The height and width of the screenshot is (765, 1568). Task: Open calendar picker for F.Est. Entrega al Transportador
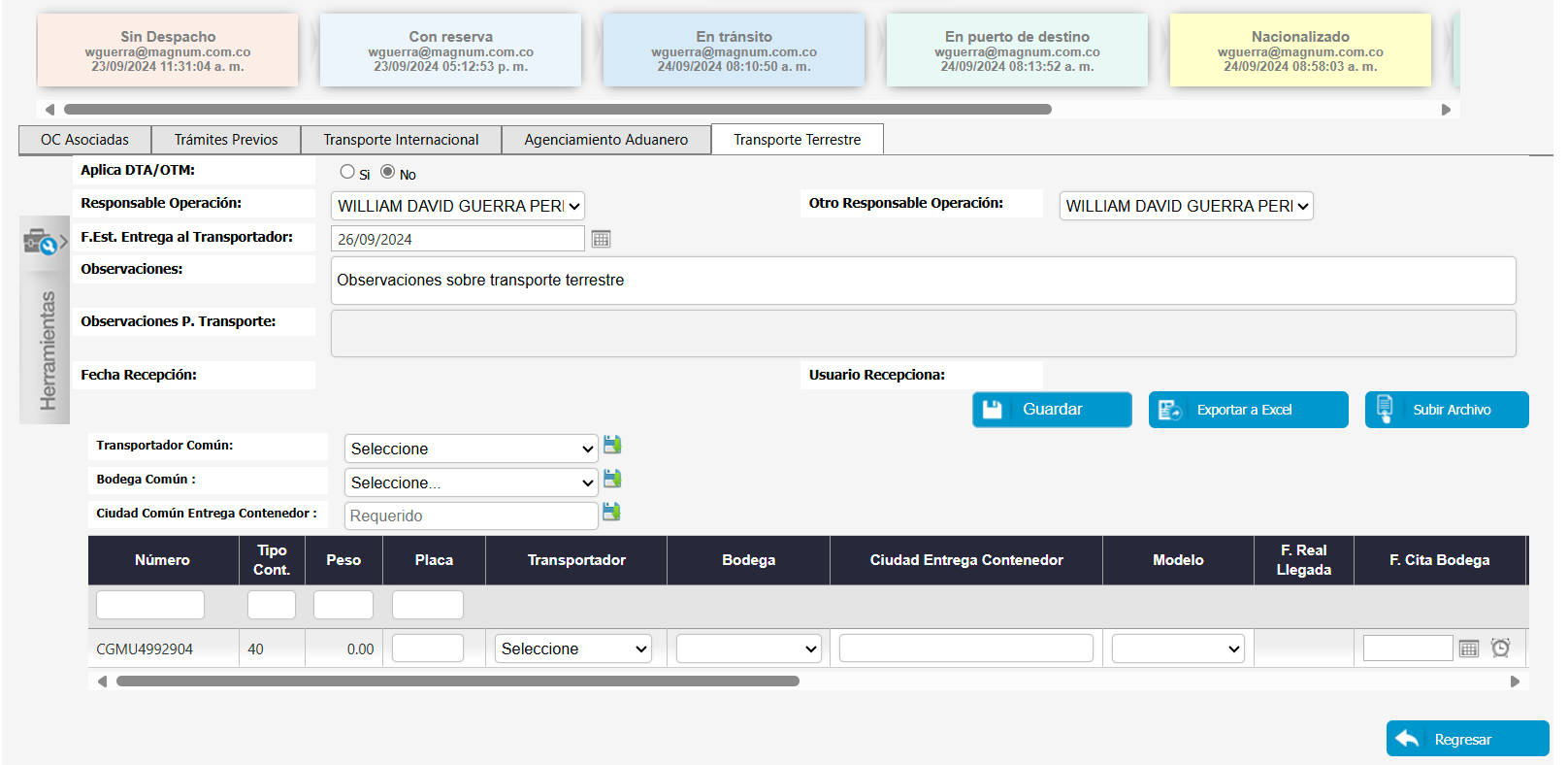[601, 239]
